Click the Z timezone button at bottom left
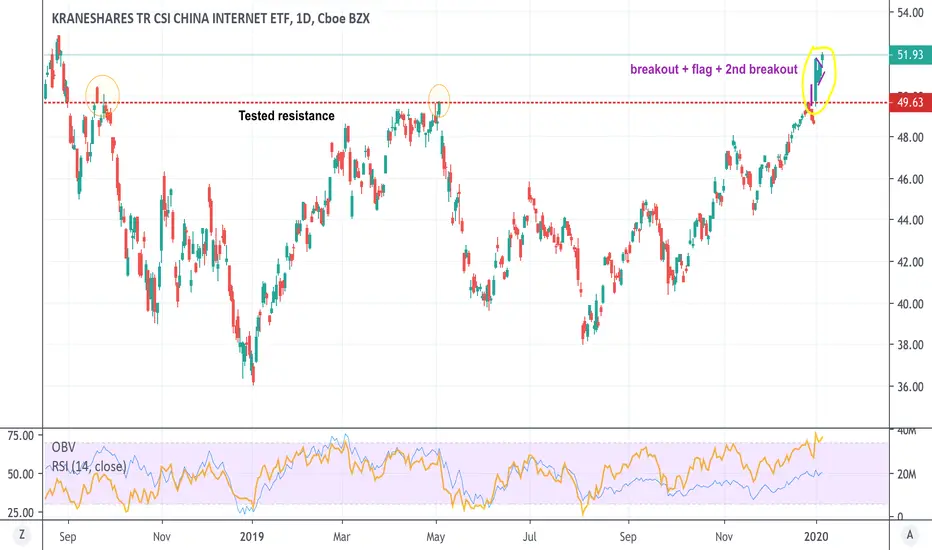The height and width of the screenshot is (550, 932). point(22,535)
